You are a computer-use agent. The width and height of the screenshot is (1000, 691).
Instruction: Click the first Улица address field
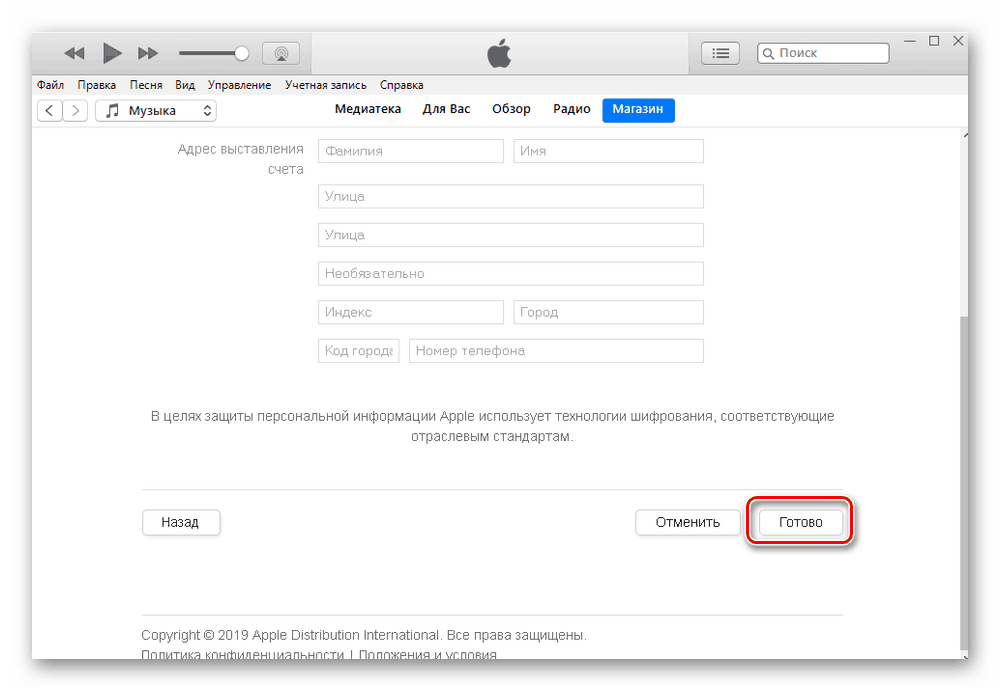pos(511,197)
